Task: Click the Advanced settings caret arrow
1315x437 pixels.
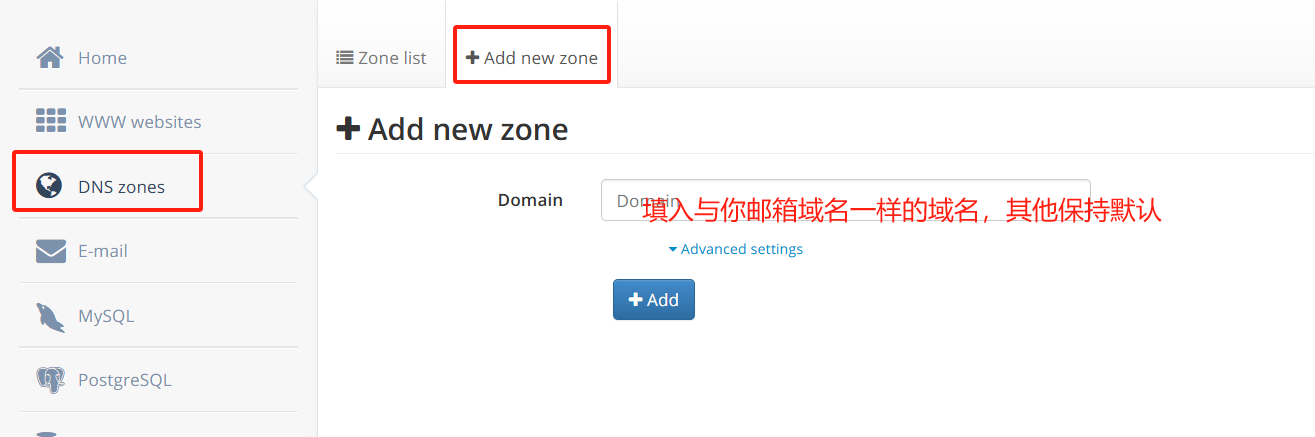Action: tap(673, 249)
